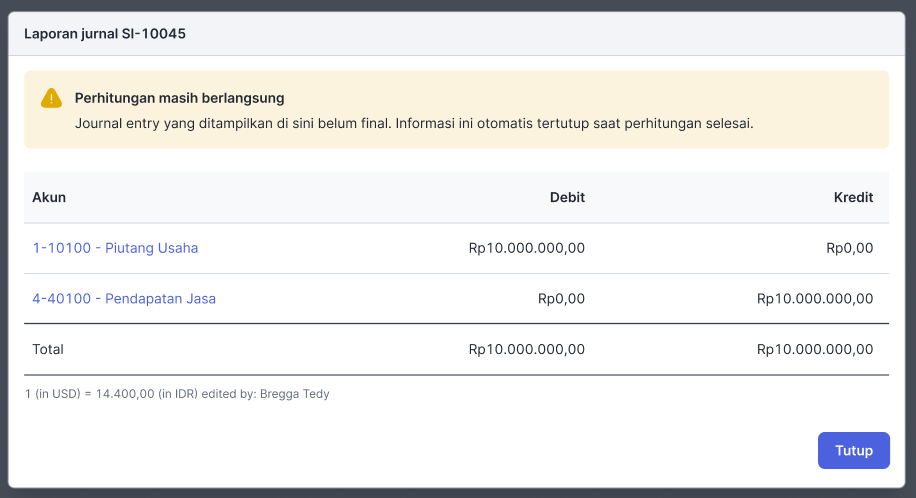916x498 pixels.
Task: Click the Debit column header
Action: 567,197
